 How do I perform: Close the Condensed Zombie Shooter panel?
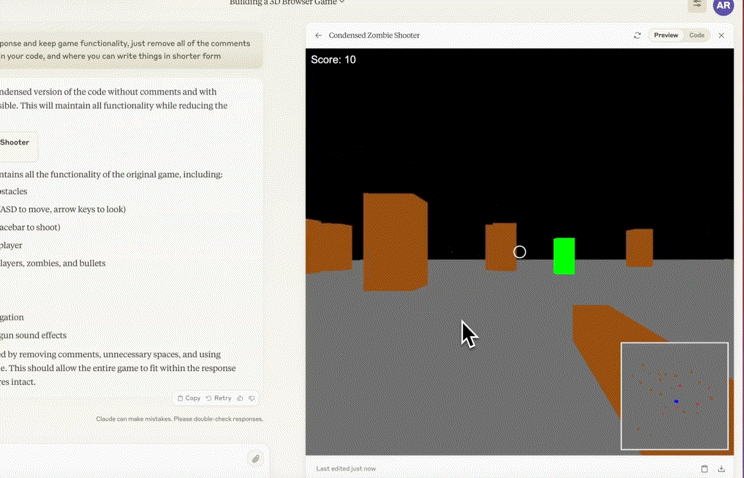pos(721,36)
